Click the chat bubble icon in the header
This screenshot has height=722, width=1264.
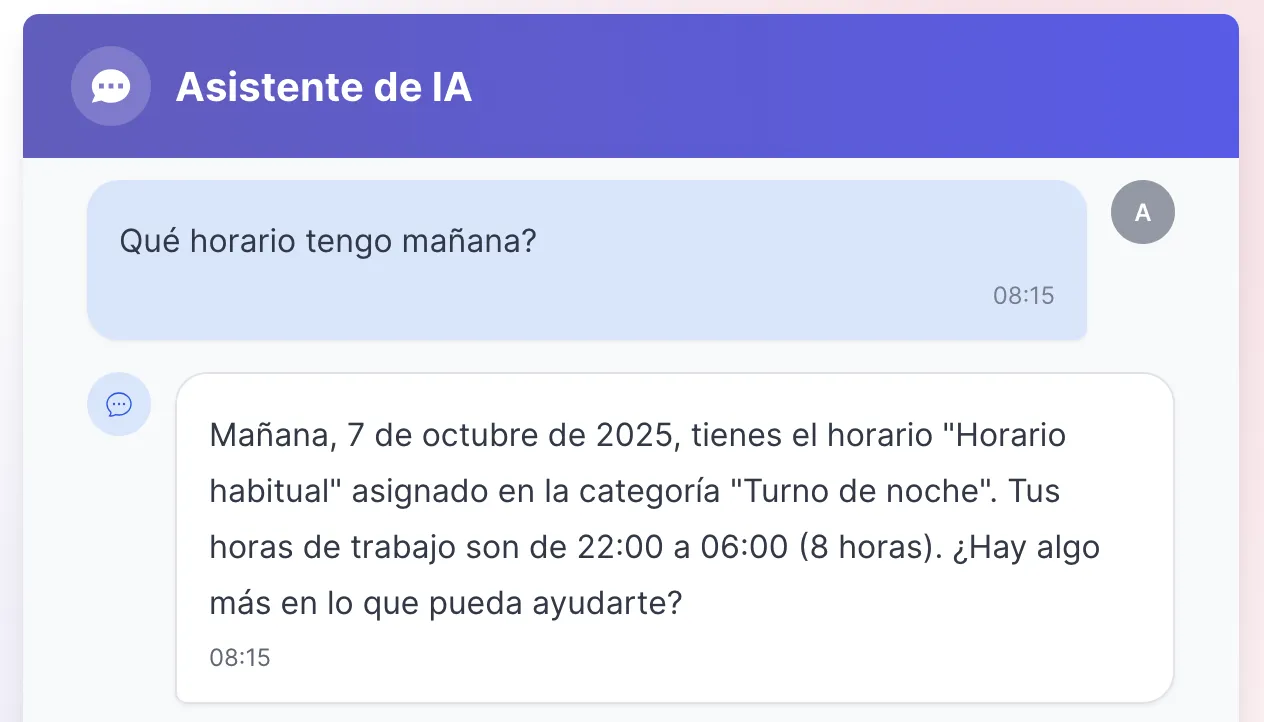point(111,87)
